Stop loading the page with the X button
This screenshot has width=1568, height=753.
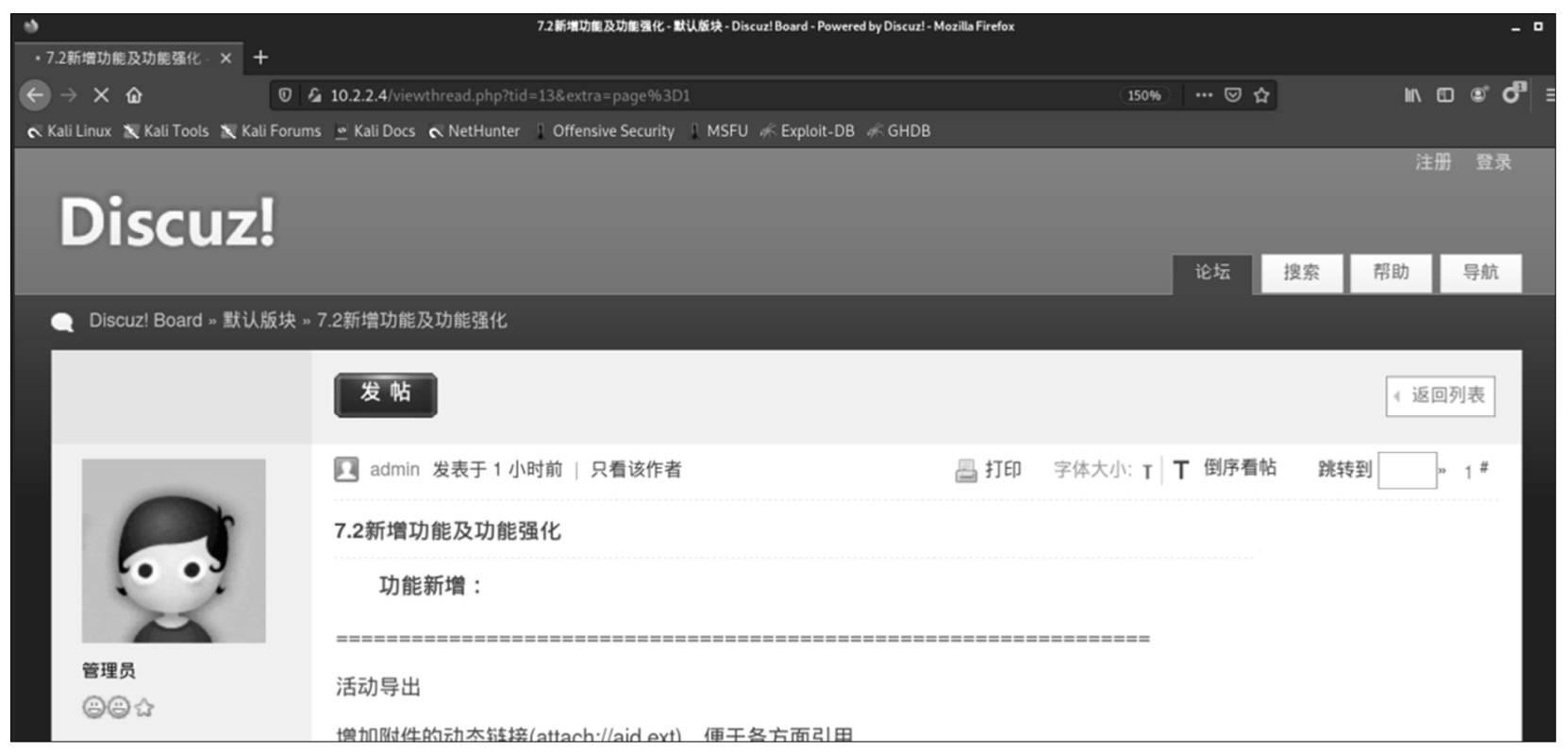tap(101, 95)
